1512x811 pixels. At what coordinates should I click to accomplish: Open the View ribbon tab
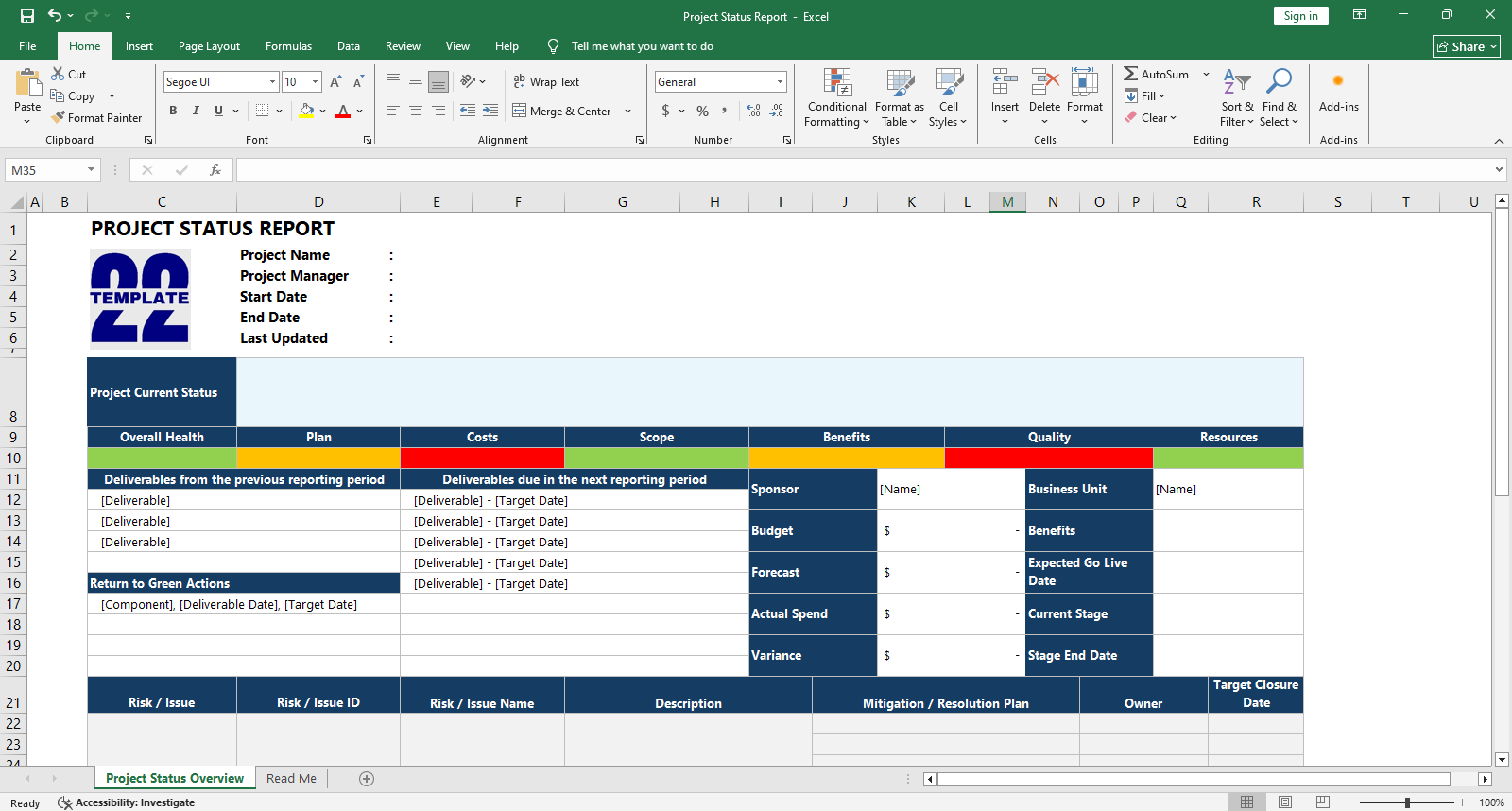coord(457,46)
